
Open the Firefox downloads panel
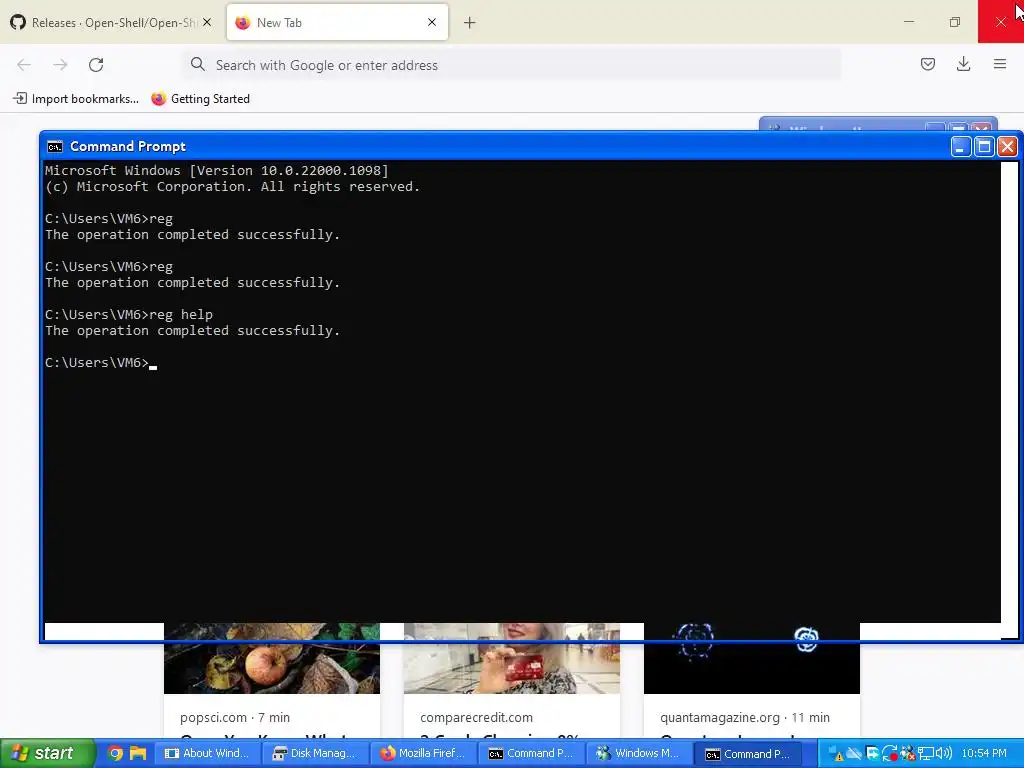(963, 64)
